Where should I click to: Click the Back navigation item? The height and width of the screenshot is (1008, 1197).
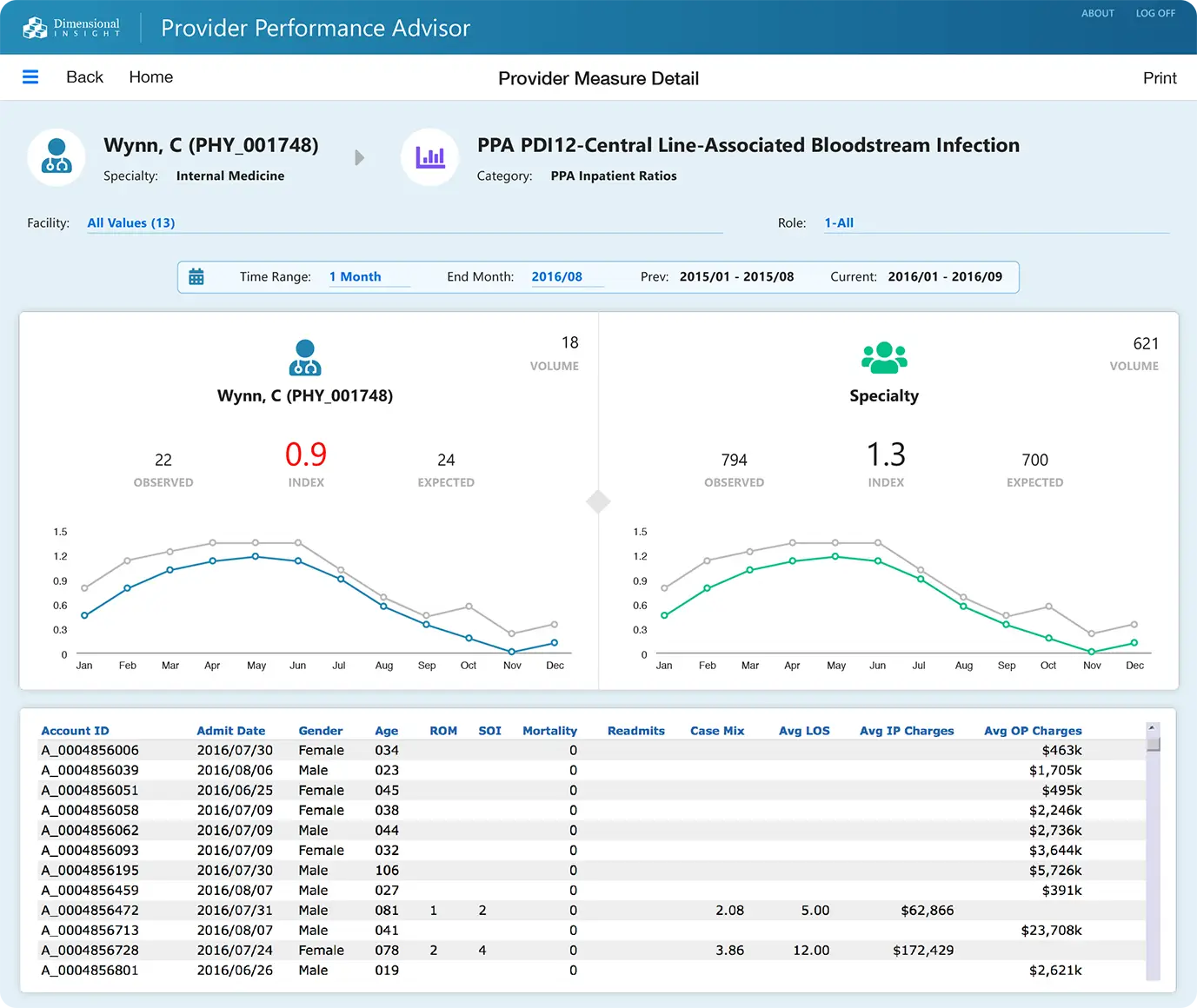pos(84,77)
